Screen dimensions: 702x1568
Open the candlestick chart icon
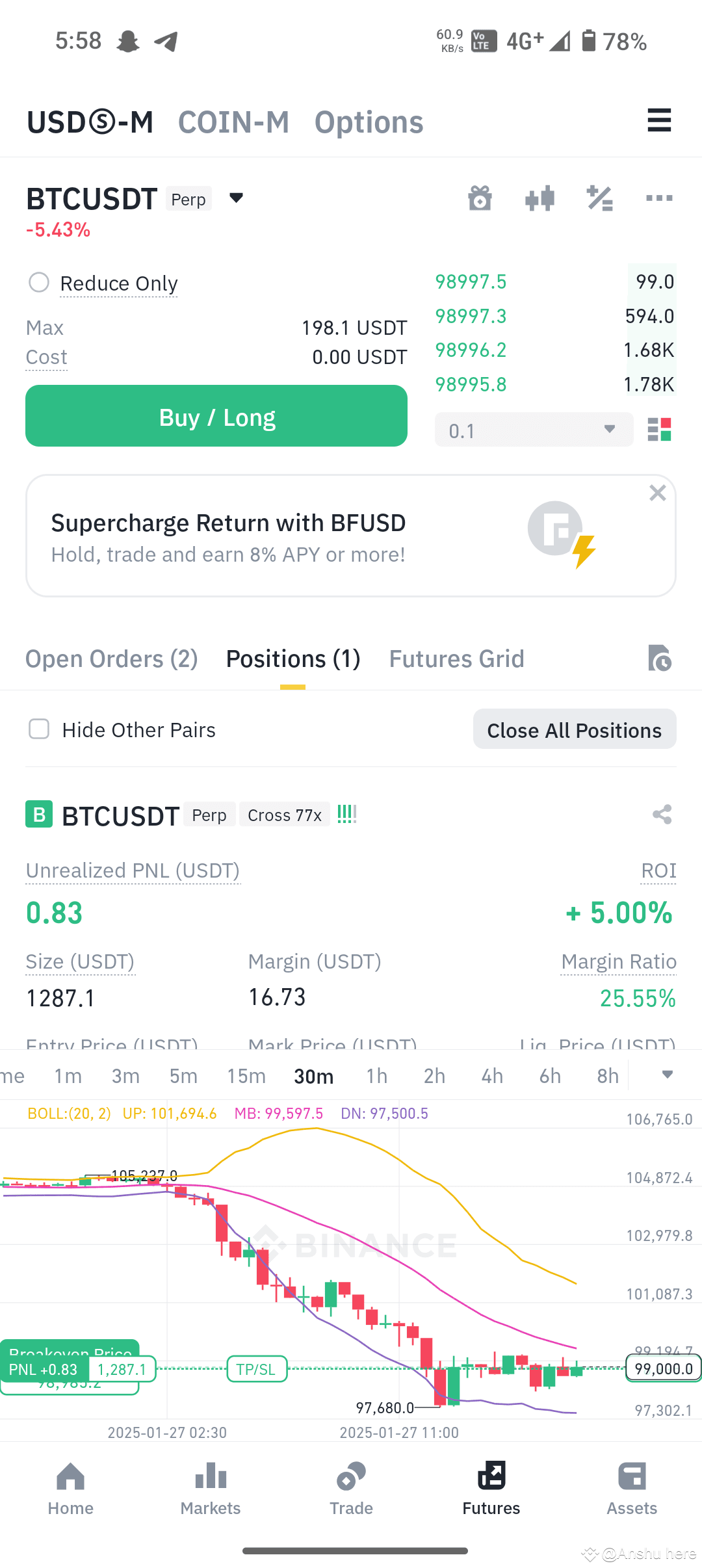539,198
